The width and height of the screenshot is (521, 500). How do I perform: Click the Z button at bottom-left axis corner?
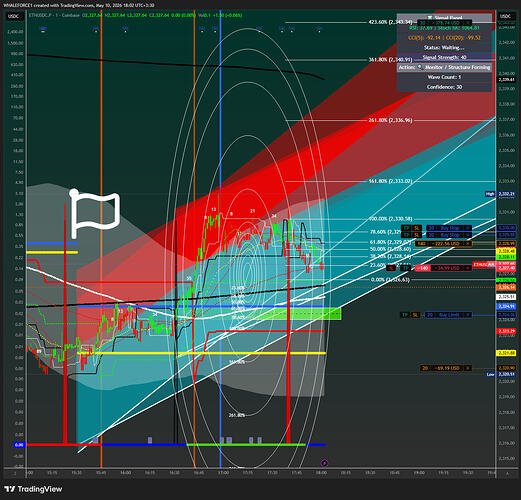(x=15, y=473)
